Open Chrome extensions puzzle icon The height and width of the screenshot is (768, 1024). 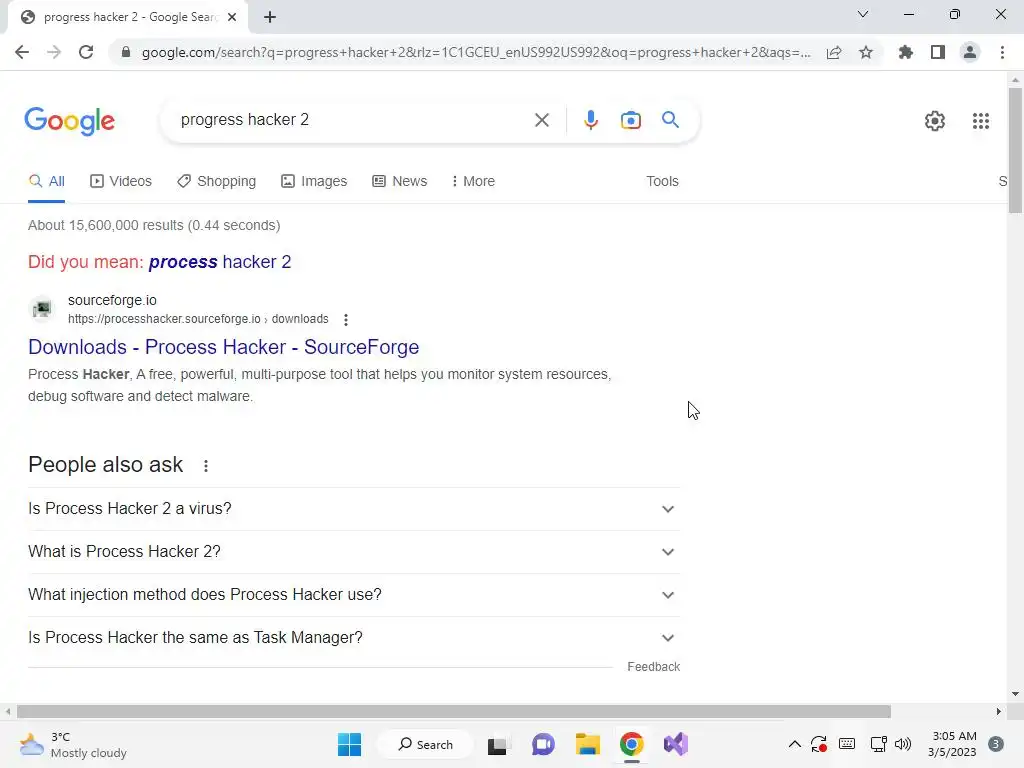click(905, 52)
